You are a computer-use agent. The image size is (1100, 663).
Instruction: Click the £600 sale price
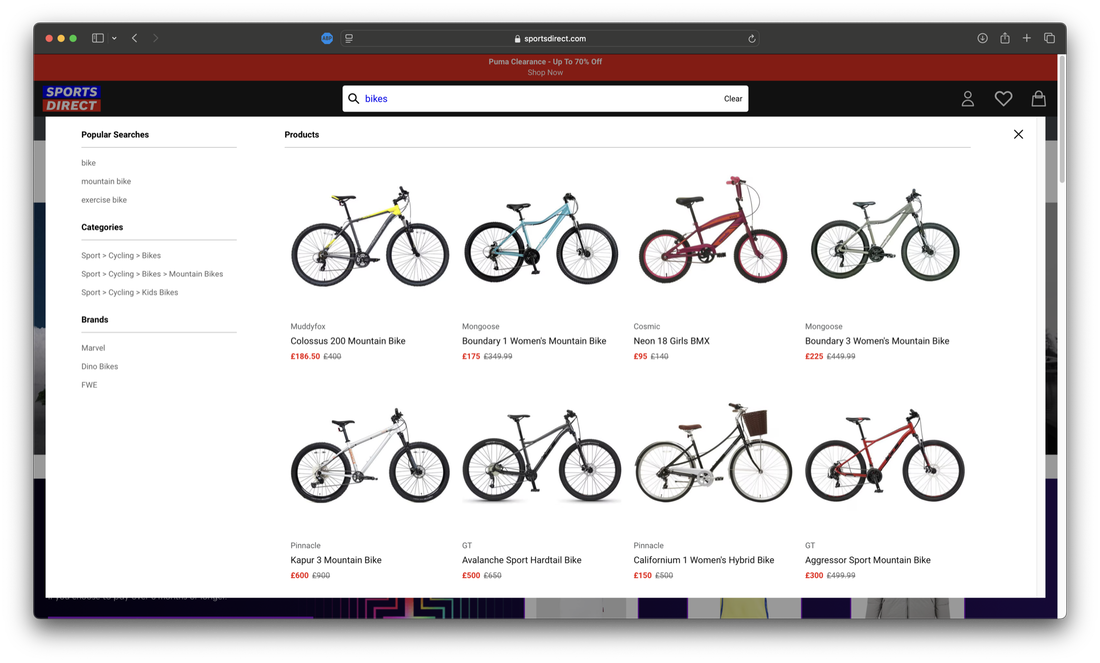[300, 575]
